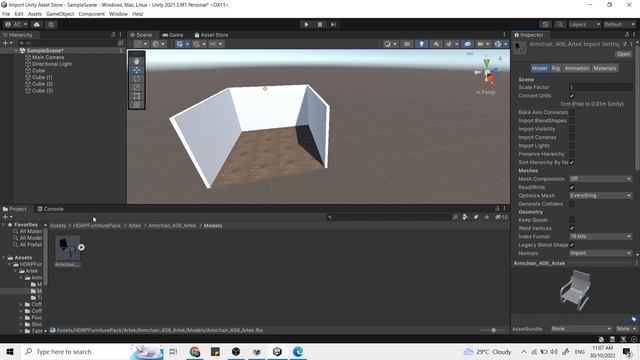This screenshot has width=640, height=360.
Task: Open the cloud services icon
Action: [37, 24]
